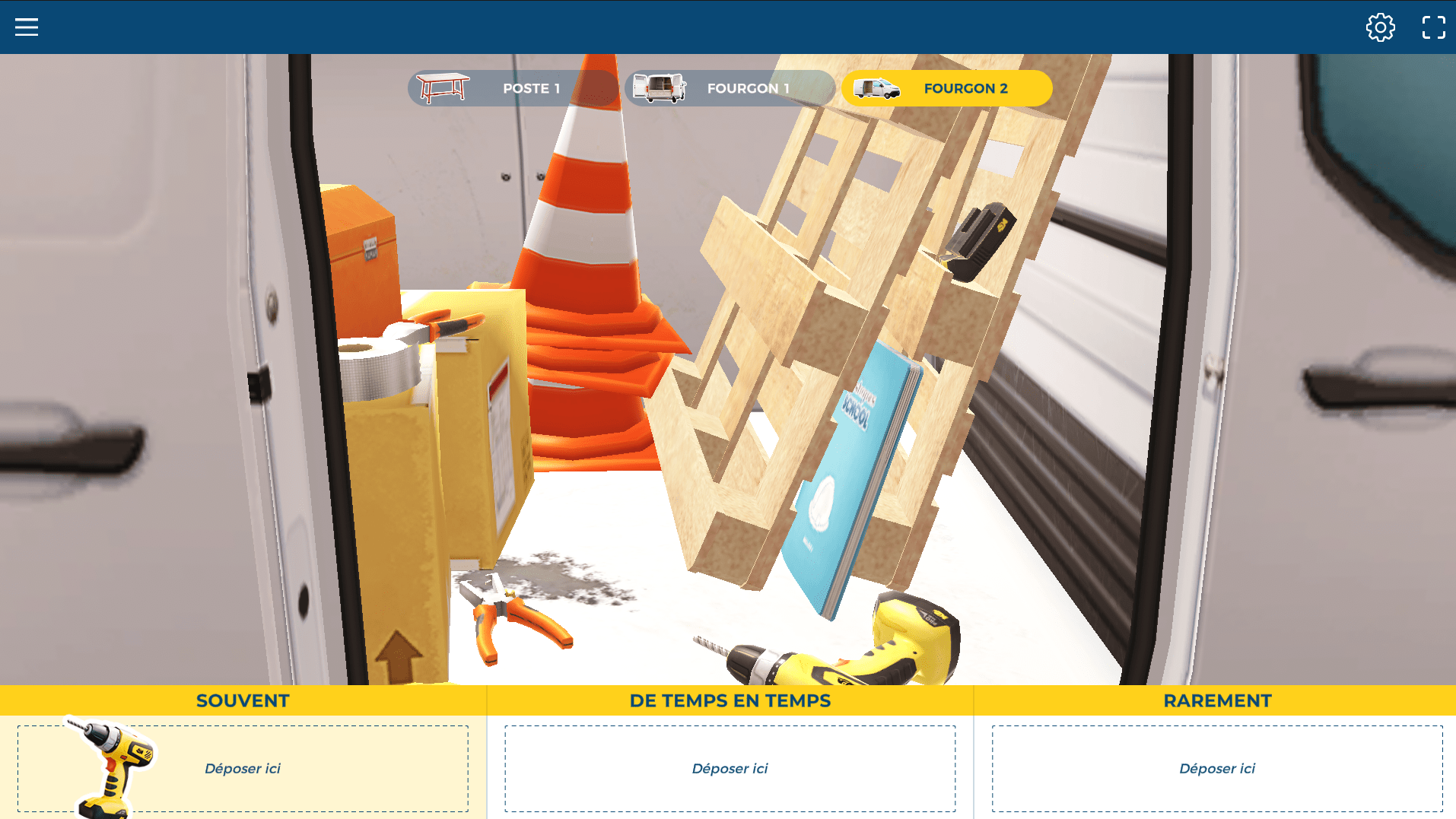This screenshot has width=1456, height=819.
Task: Click the RAREMENT category header
Action: [1216, 700]
